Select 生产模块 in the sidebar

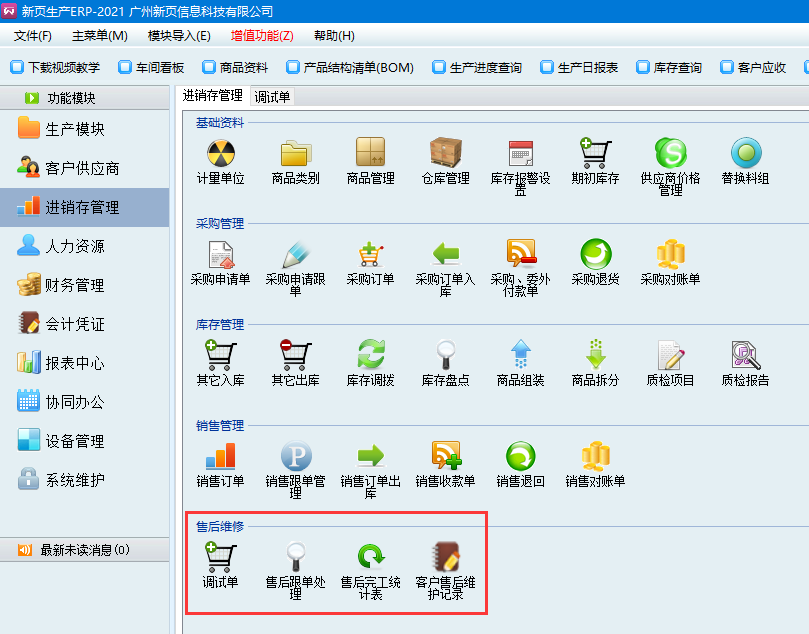[74, 129]
